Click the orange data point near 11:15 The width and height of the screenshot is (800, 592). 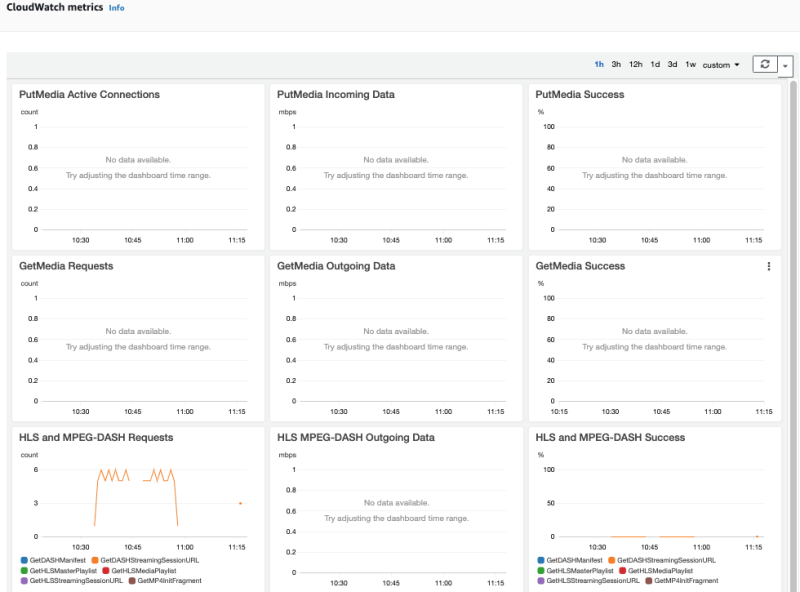coord(239,504)
